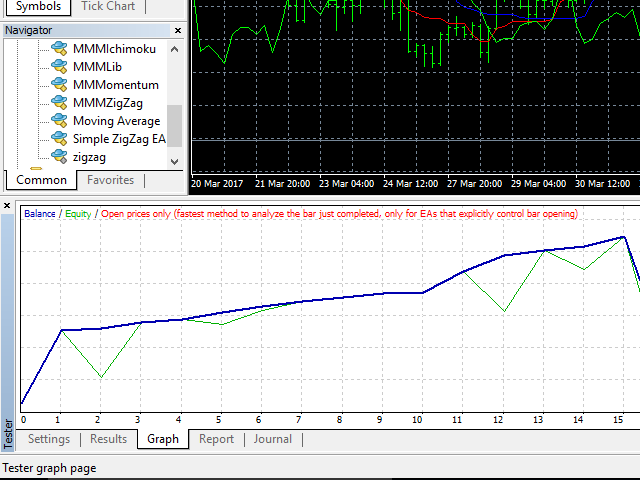Click the MMMZigZag expert icon
This screenshot has width=640, height=480.
tap(59, 103)
